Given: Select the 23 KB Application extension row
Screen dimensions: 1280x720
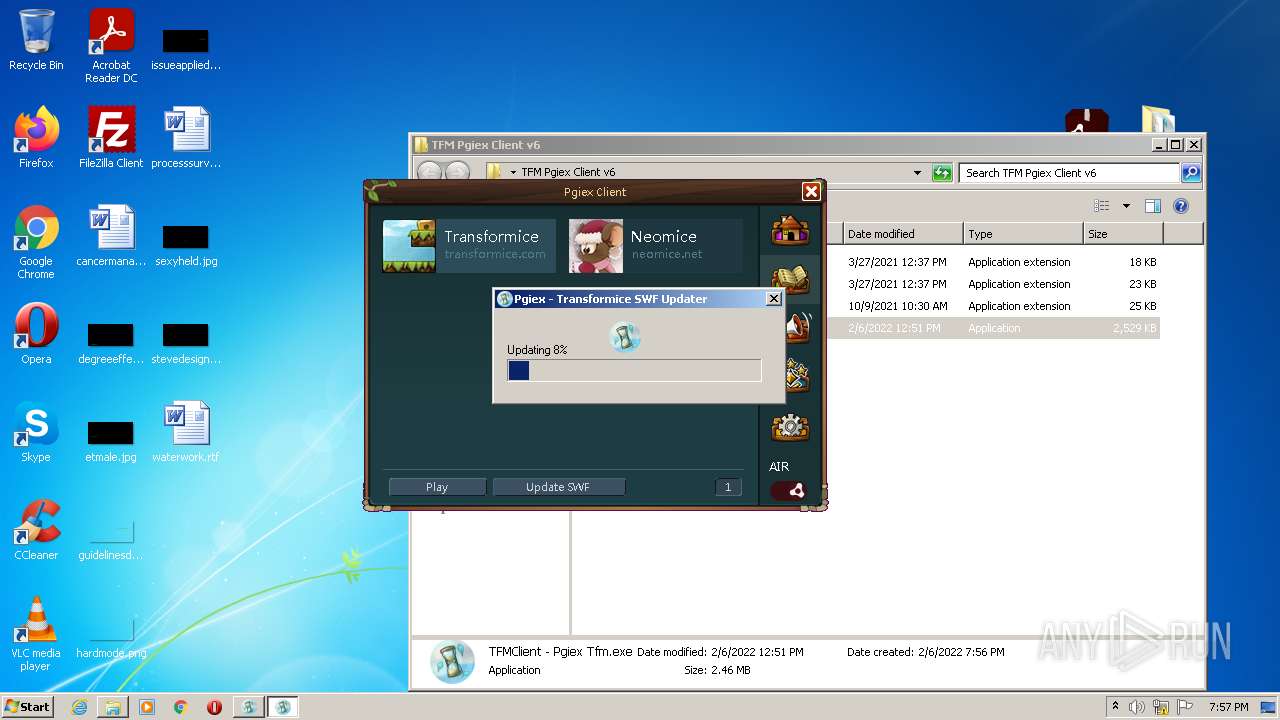Looking at the screenshot, I should click(993, 284).
